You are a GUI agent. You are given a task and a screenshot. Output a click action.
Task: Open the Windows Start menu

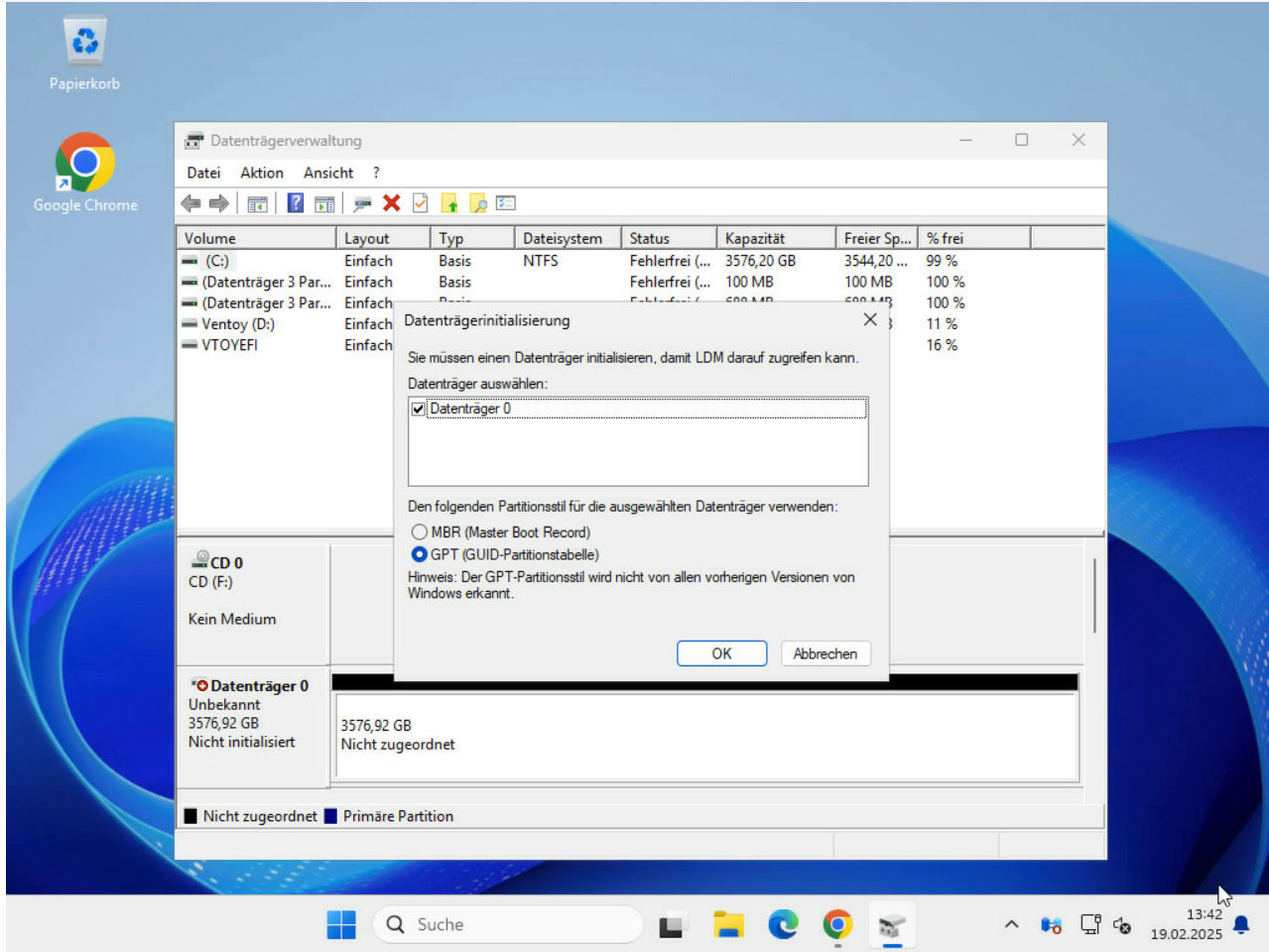pyautogui.click(x=341, y=924)
